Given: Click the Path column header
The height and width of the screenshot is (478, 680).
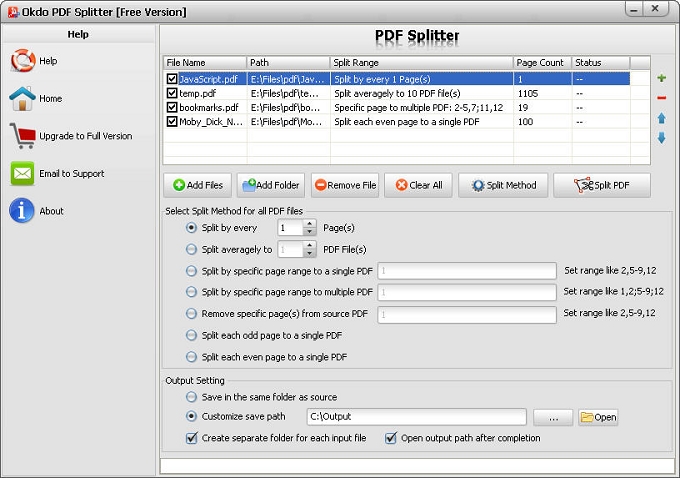Looking at the screenshot, I should pyautogui.click(x=288, y=62).
